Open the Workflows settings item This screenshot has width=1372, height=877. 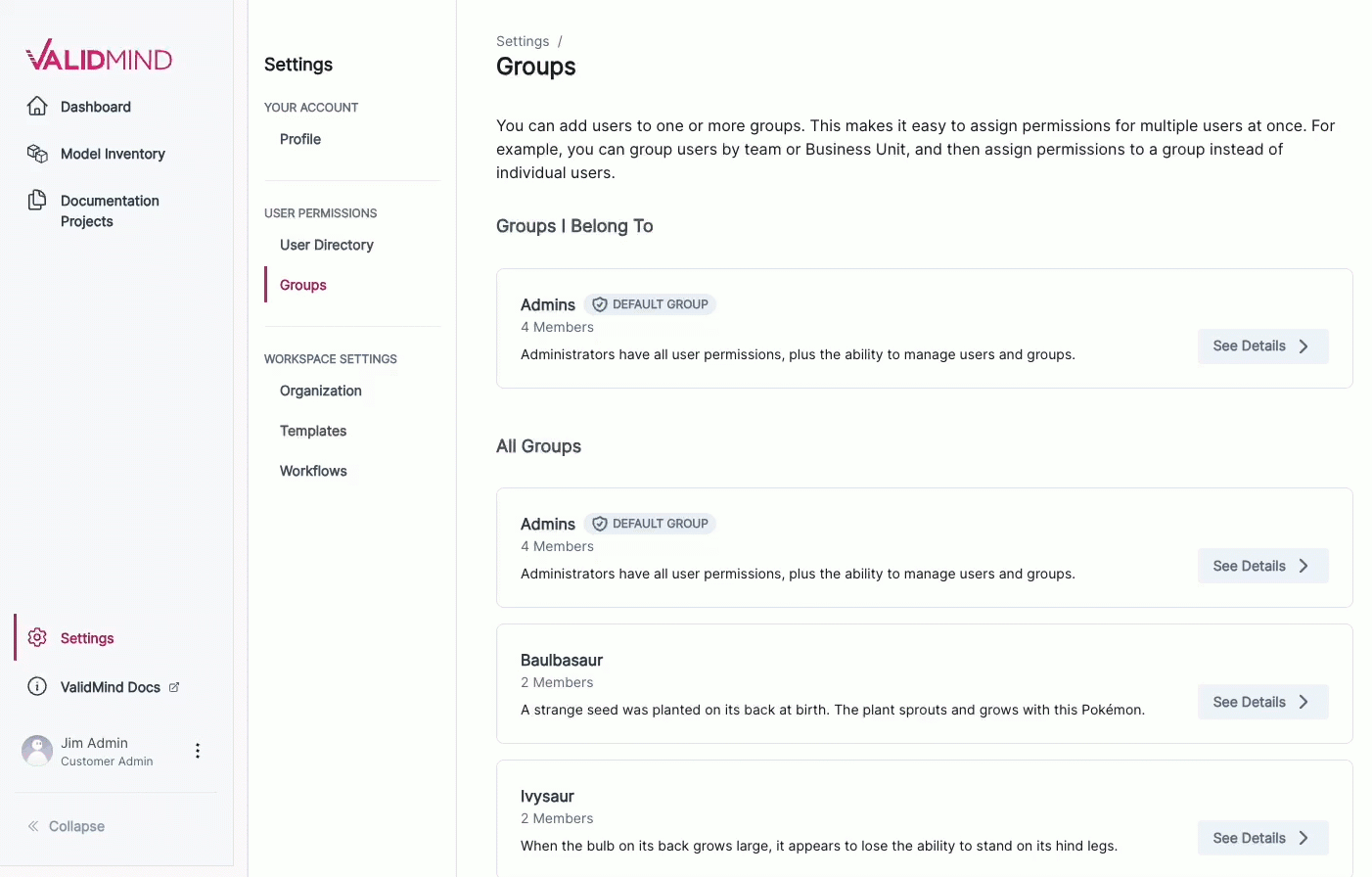[x=313, y=471]
